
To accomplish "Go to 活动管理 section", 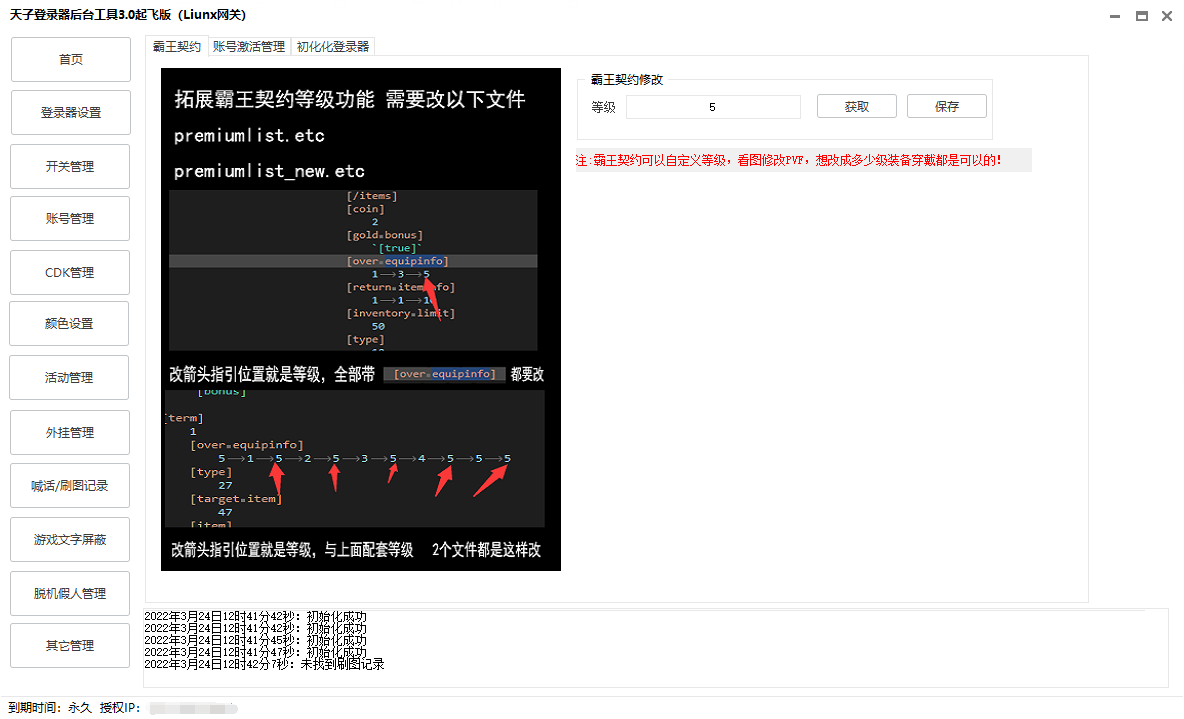I will point(69,378).
